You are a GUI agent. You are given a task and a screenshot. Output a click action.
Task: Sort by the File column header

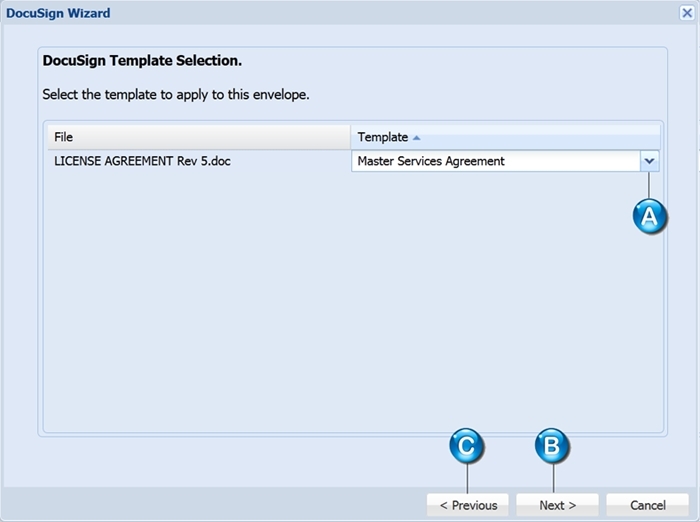[199, 137]
